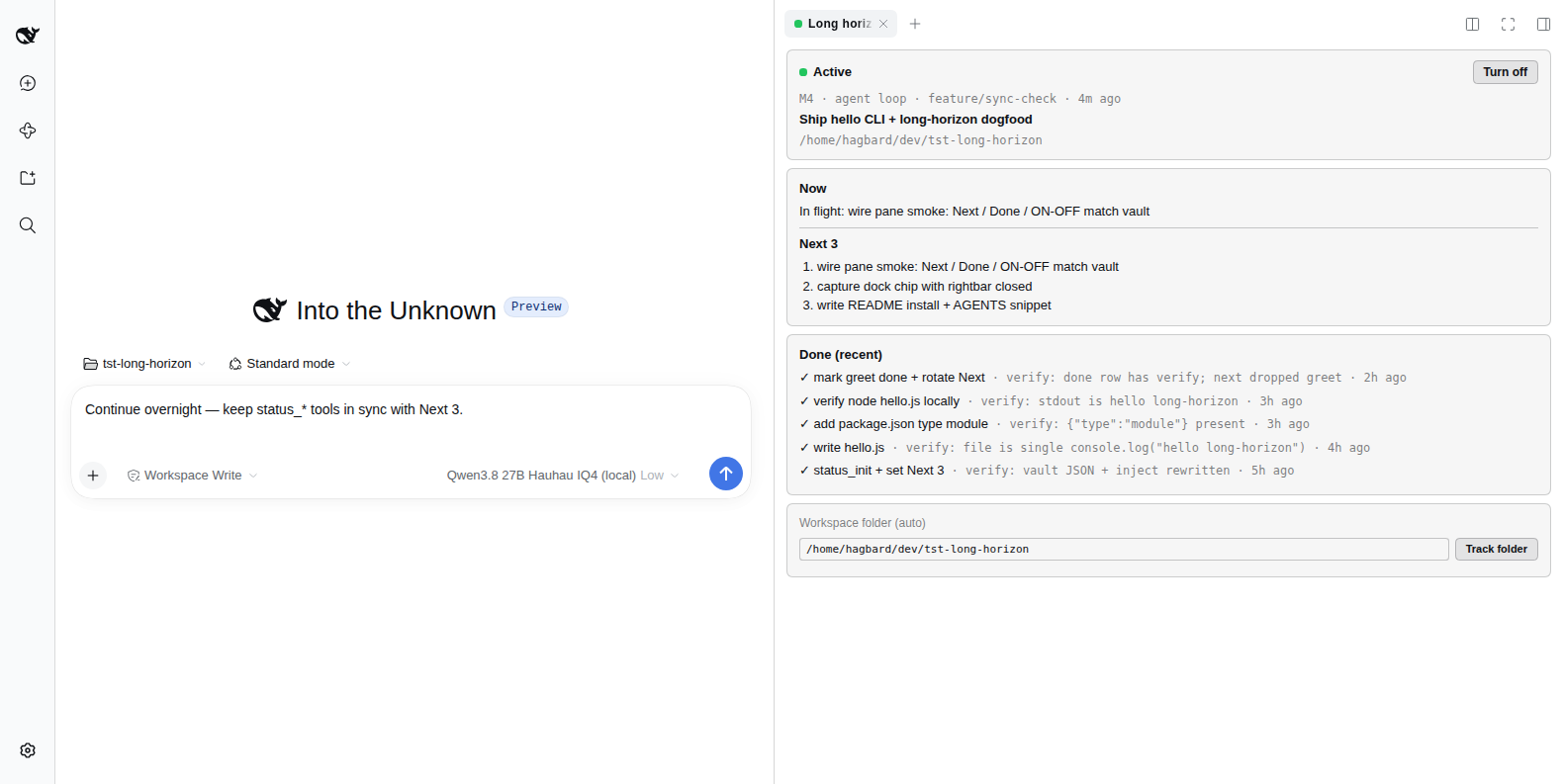Open the tst-long-horizon folder dropdown

pos(145,364)
